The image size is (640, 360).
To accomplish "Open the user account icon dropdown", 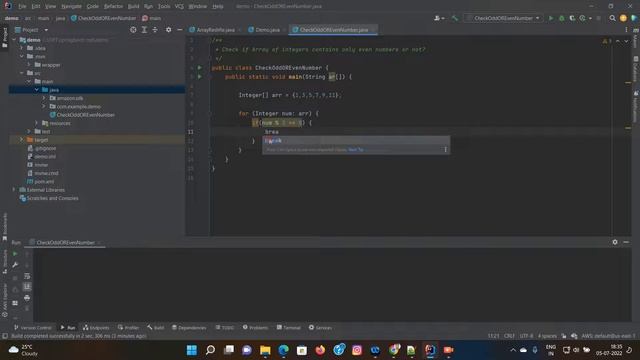I will 439,18.
